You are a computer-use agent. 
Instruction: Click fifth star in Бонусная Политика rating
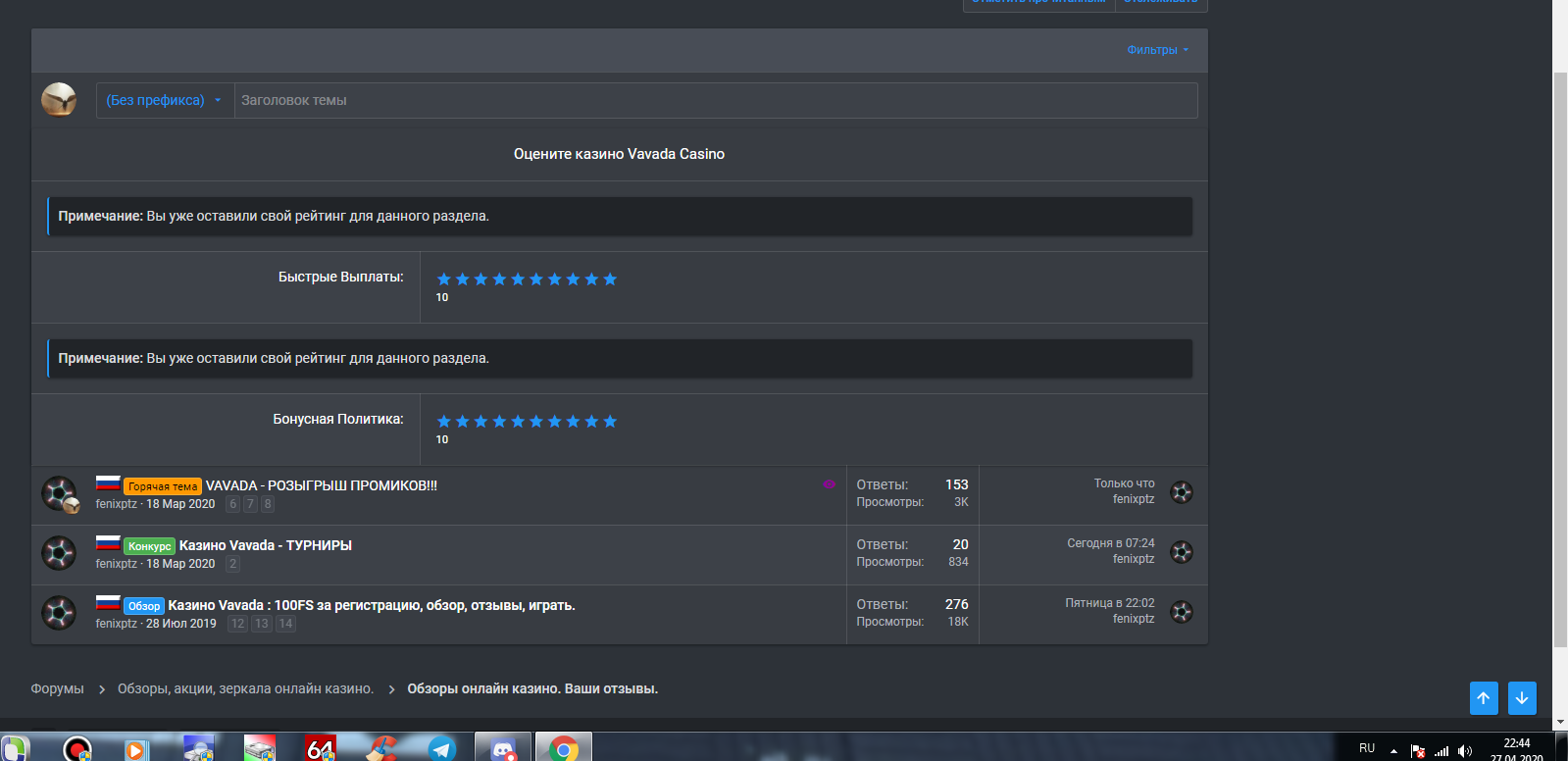click(518, 422)
